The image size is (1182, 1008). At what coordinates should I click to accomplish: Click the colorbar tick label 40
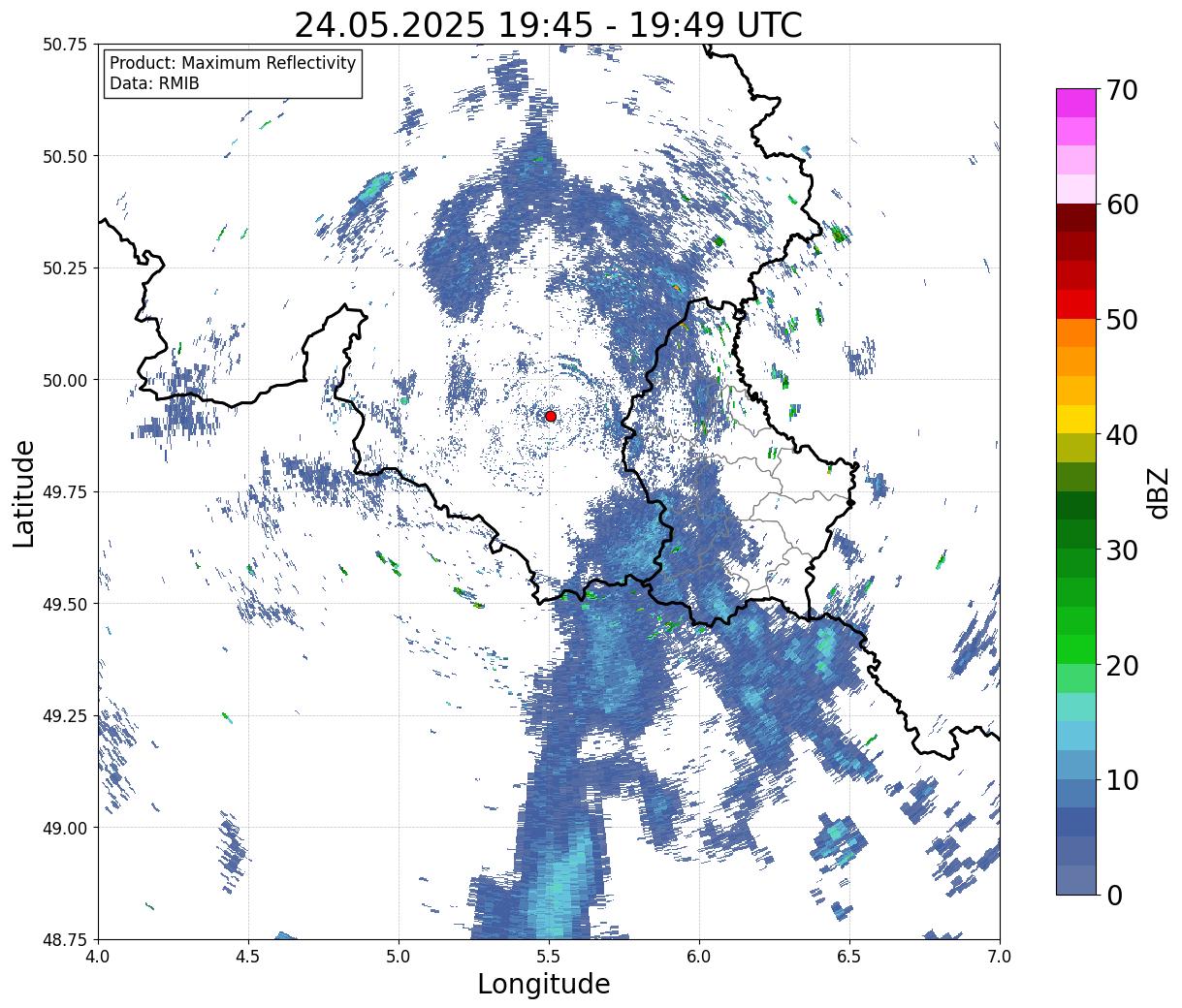pos(1122,435)
